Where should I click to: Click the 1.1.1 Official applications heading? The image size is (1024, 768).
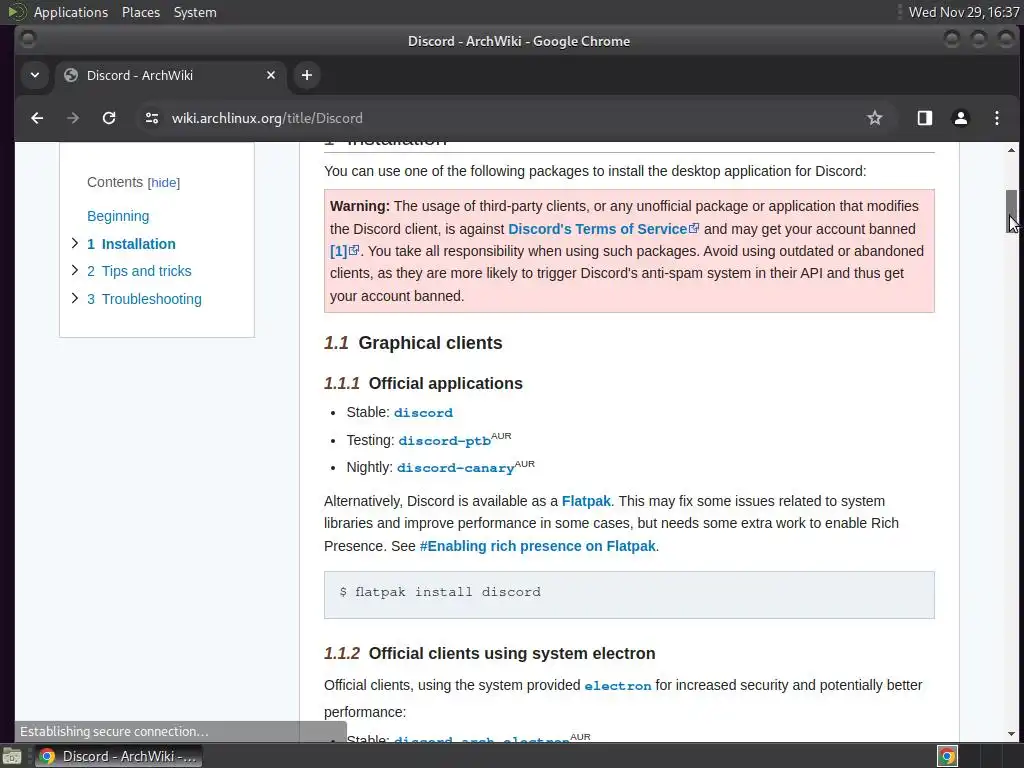click(423, 383)
